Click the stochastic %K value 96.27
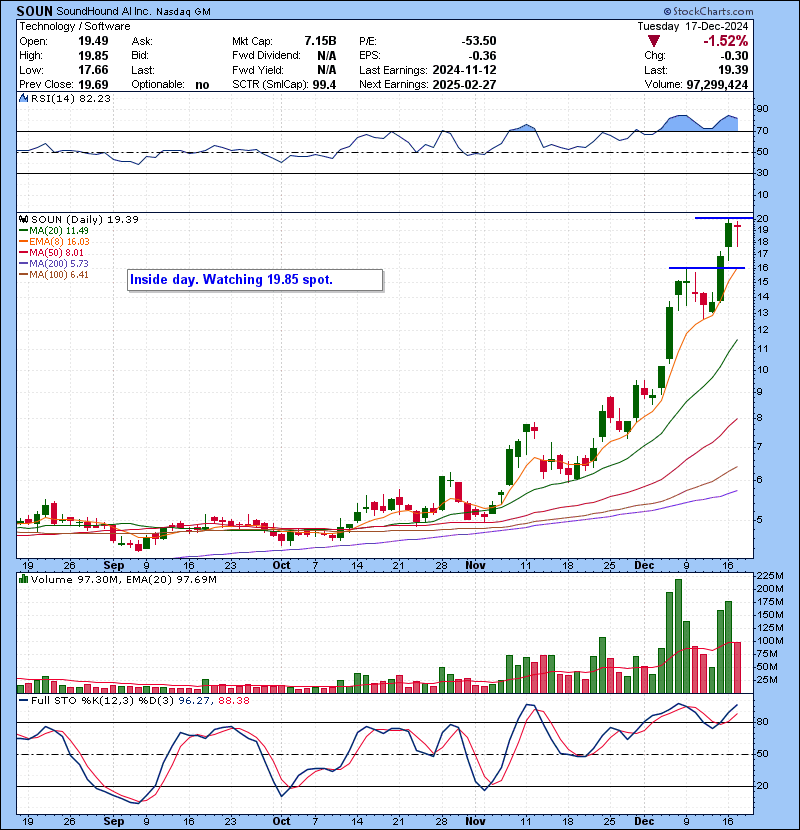 pyautogui.click(x=192, y=700)
